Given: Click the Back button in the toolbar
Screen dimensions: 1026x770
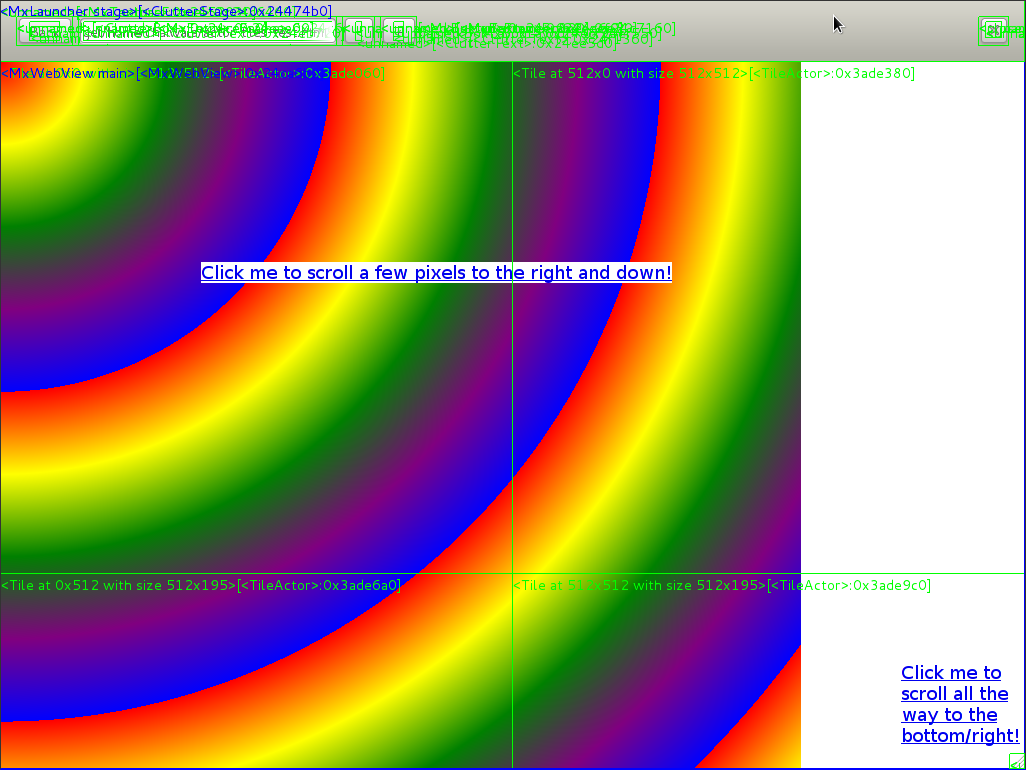Looking at the screenshot, I should pos(44,32).
